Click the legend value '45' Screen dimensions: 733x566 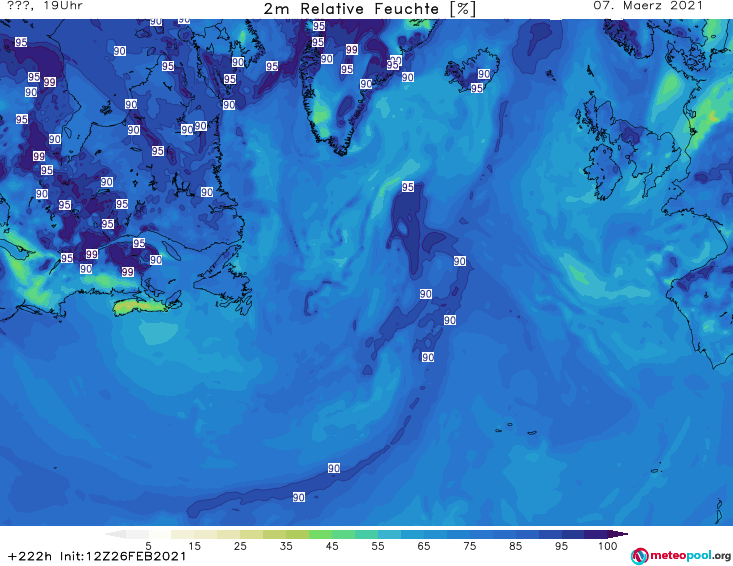tap(332, 546)
